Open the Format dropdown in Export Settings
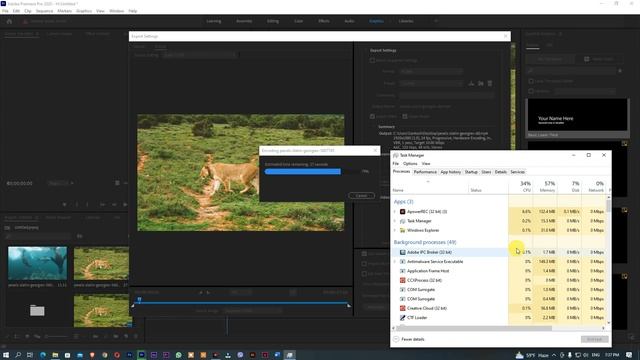640x360 pixels. tap(431, 71)
